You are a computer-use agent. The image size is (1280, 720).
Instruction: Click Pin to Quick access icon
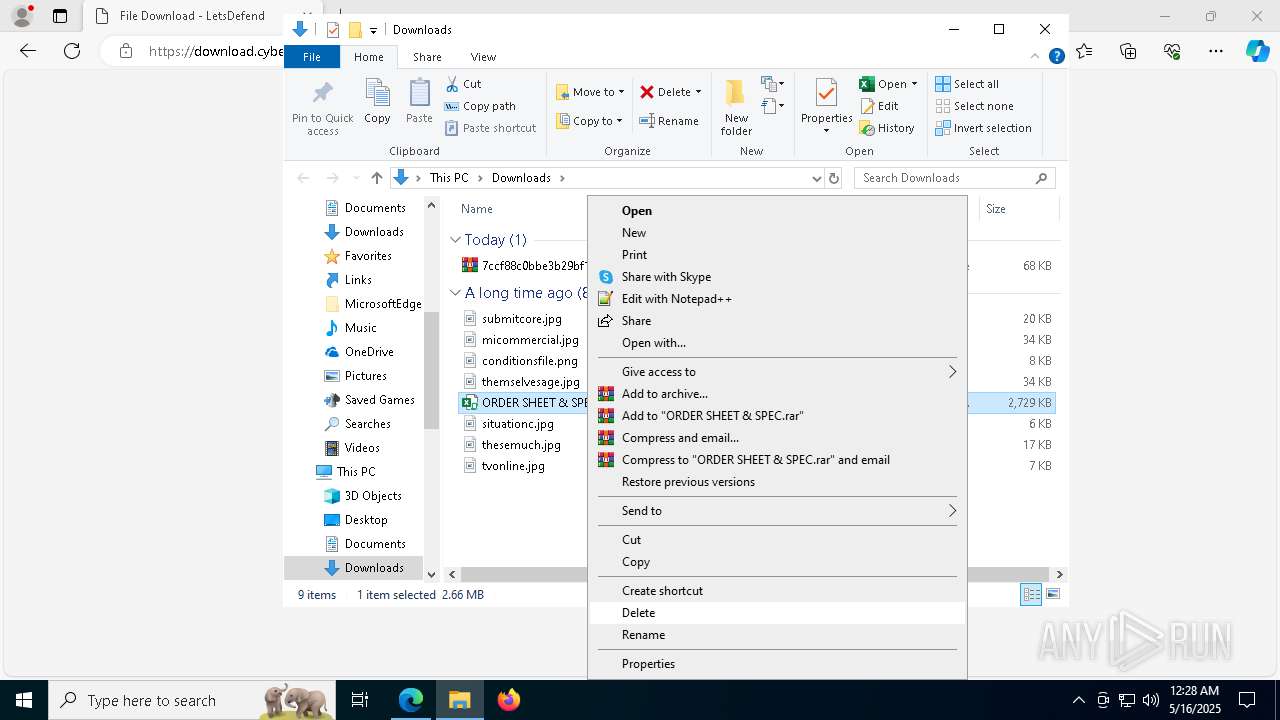click(x=322, y=93)
